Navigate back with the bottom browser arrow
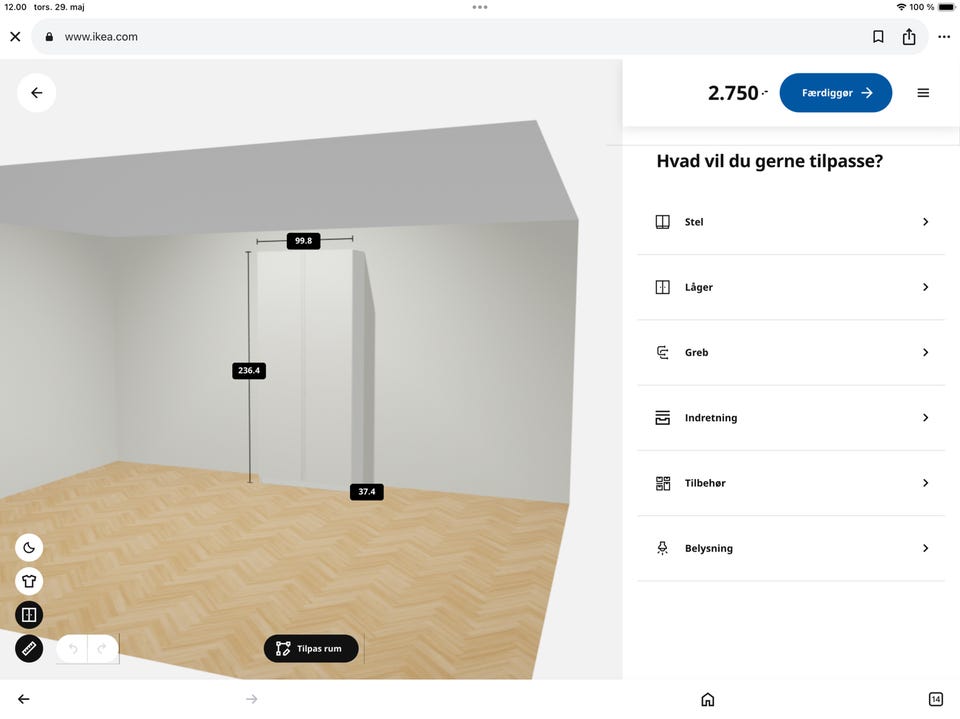Screen dimensions: 960x719 [23, 699]
